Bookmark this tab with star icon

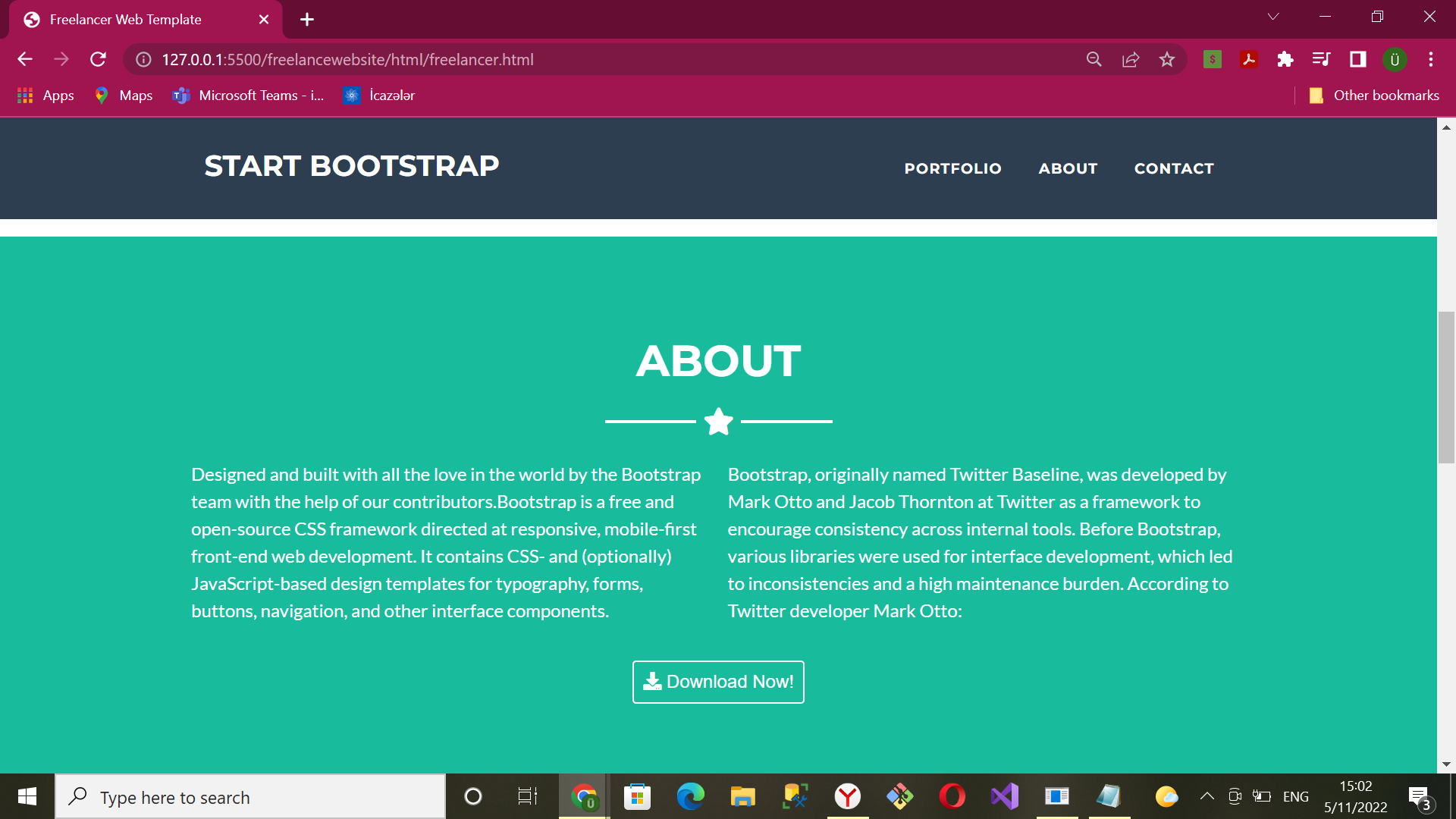[1167, 59]
